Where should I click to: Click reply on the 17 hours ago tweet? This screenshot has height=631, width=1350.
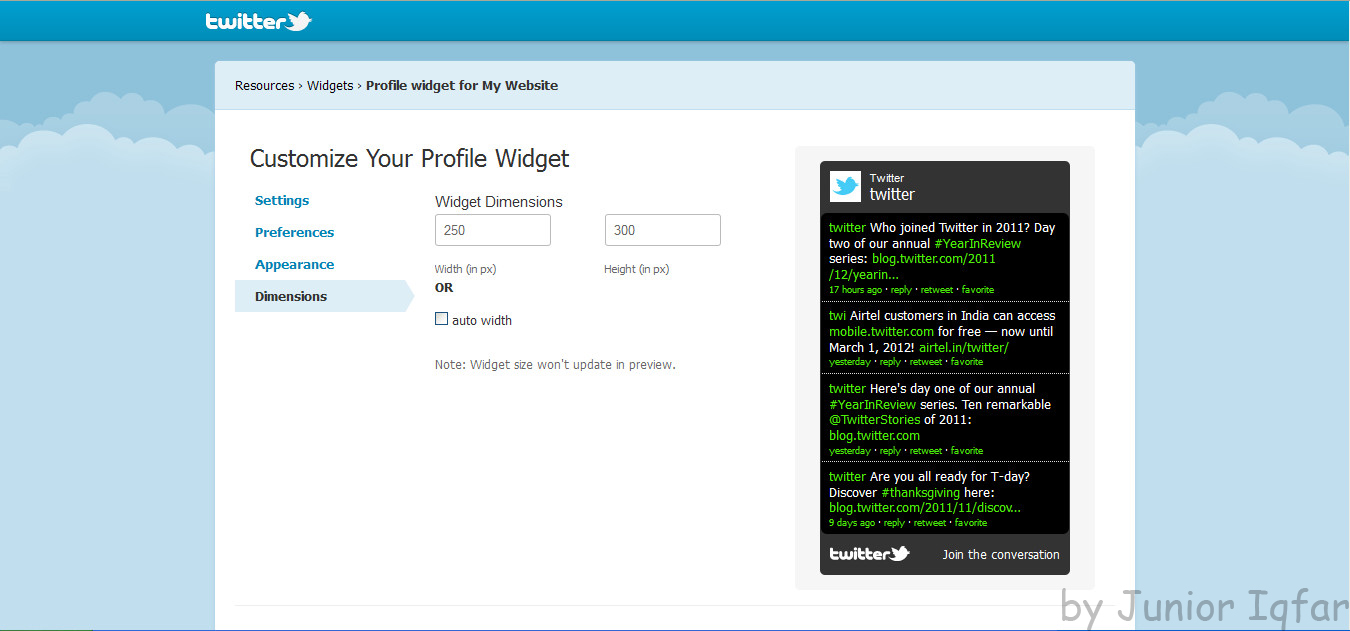pyautogui.click(x=901, y=290)
